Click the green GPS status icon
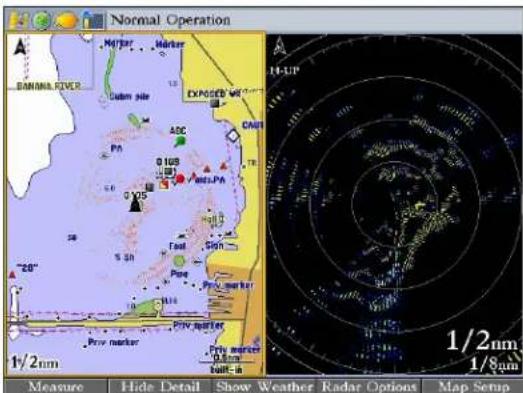This screenshot has height=393, width=523. pyautogui.click(x=41, y=21)
